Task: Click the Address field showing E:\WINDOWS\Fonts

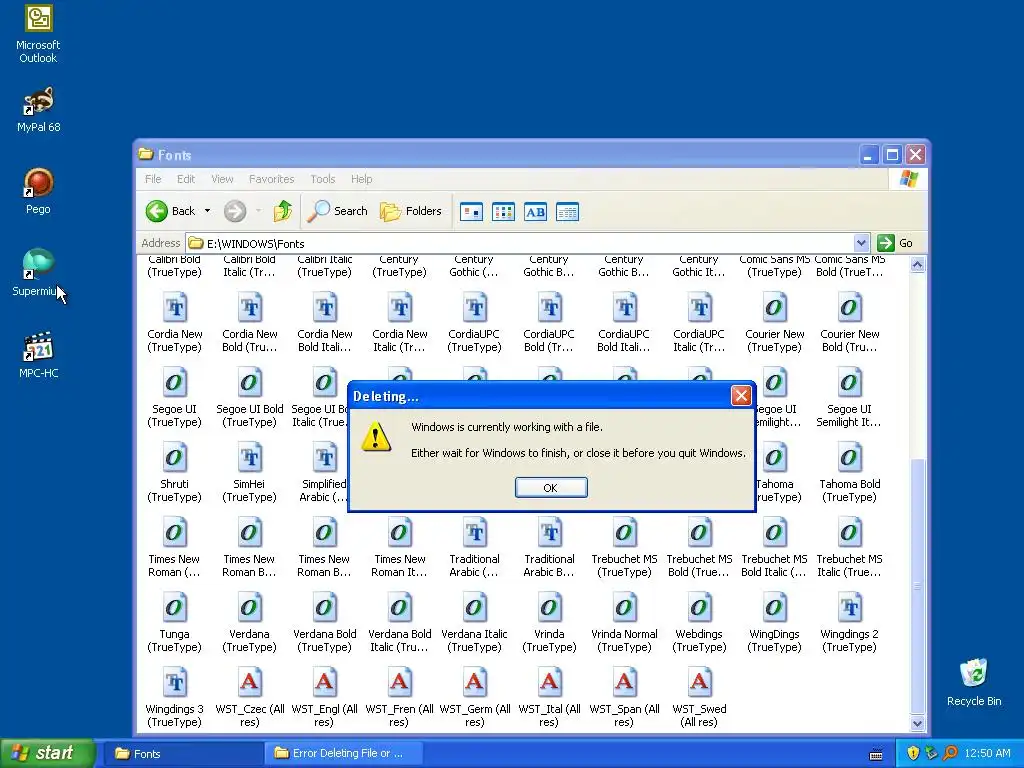Action: [520, 243]
